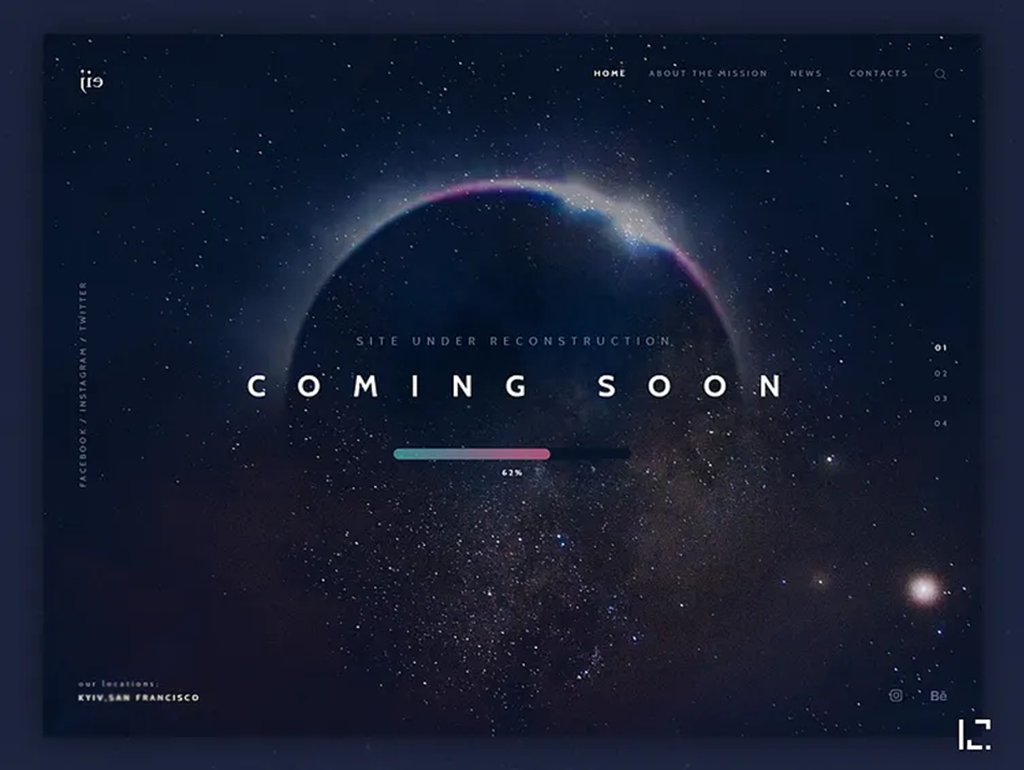Select slide indicator 01
Image resolution: width=1024 pixels, height=770 pixels.
(940, 348)
